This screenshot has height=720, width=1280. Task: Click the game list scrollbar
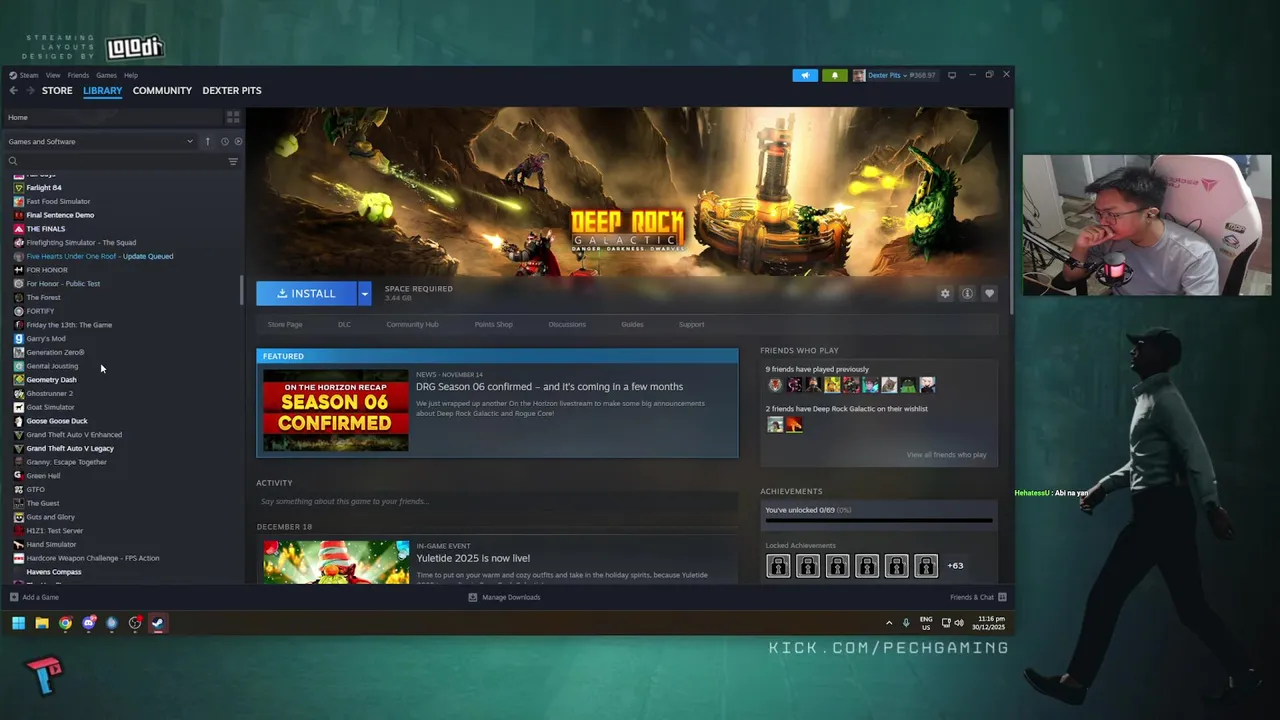point(241,291)
